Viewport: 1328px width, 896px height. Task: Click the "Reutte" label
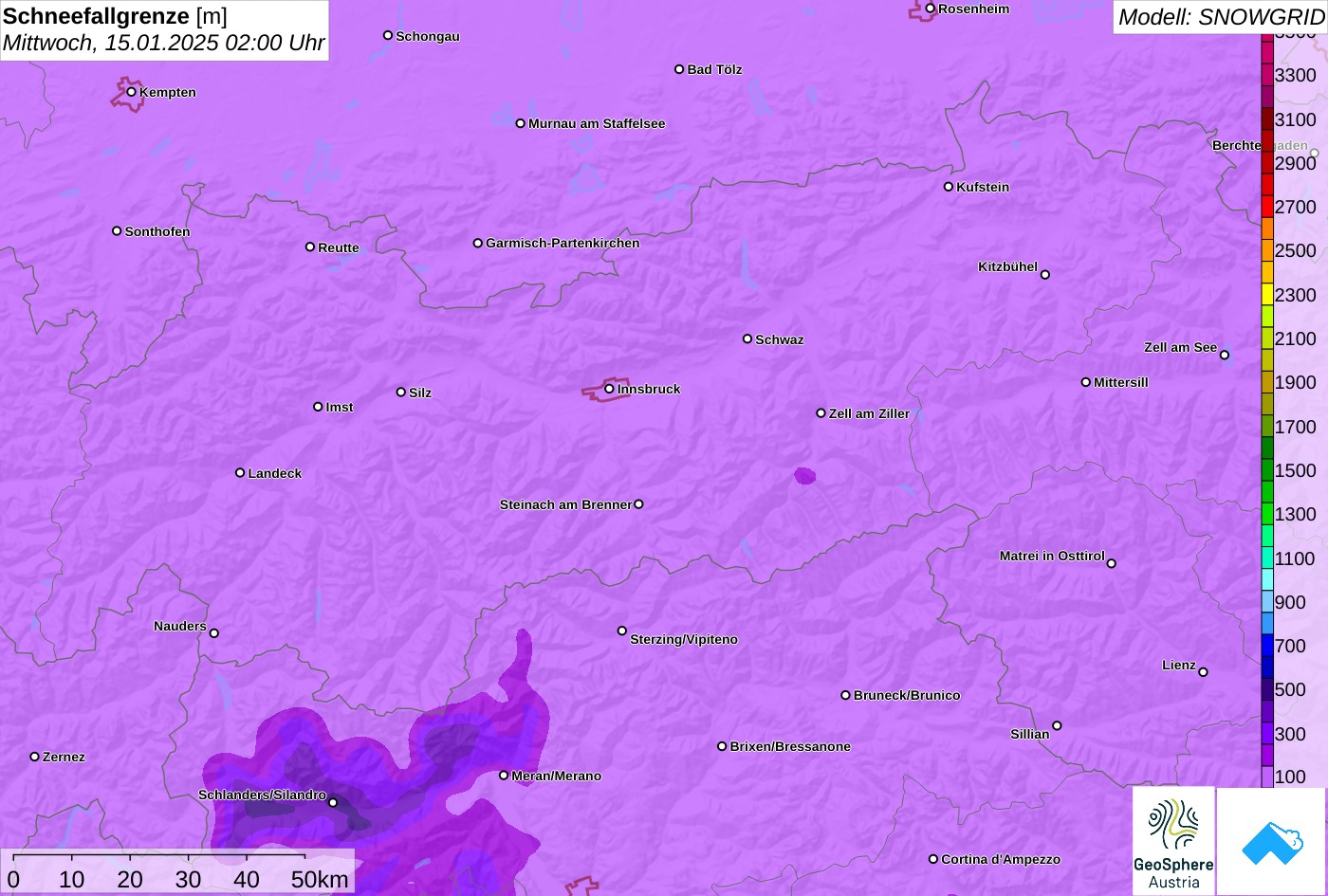click(x=339, y=247)
